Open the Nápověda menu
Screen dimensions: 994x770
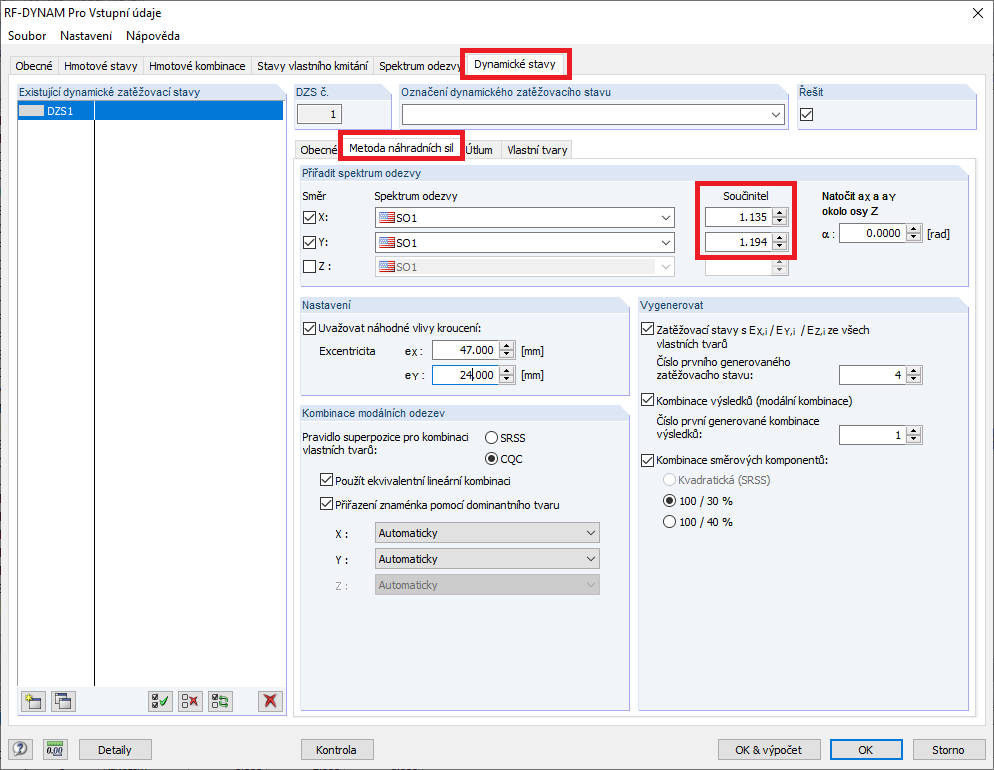tap(153, 36)
